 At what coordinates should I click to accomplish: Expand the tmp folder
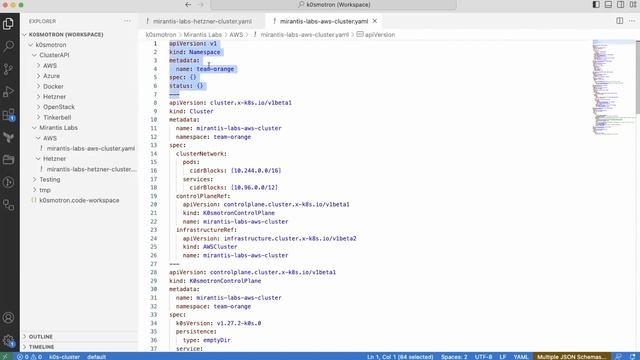[45, 190]
